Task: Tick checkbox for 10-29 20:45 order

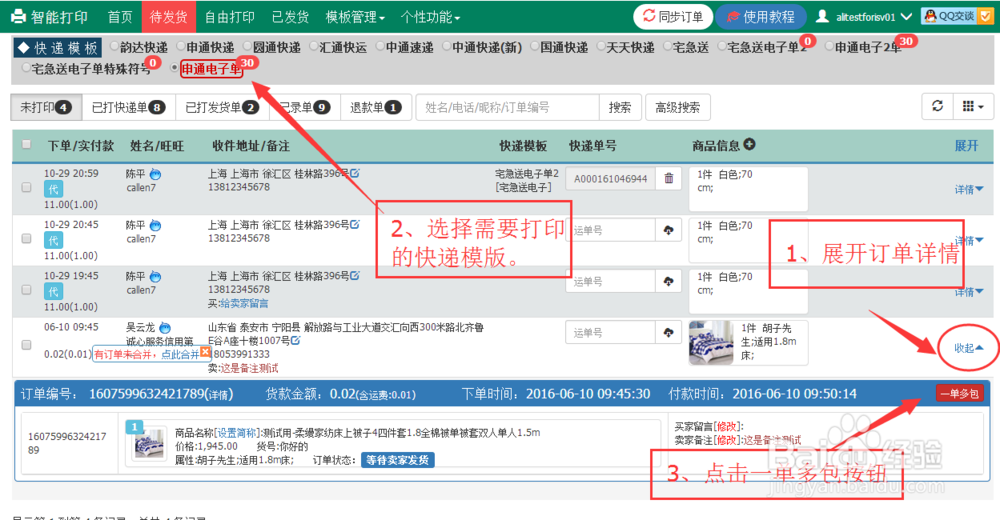Action: [26, 238]
